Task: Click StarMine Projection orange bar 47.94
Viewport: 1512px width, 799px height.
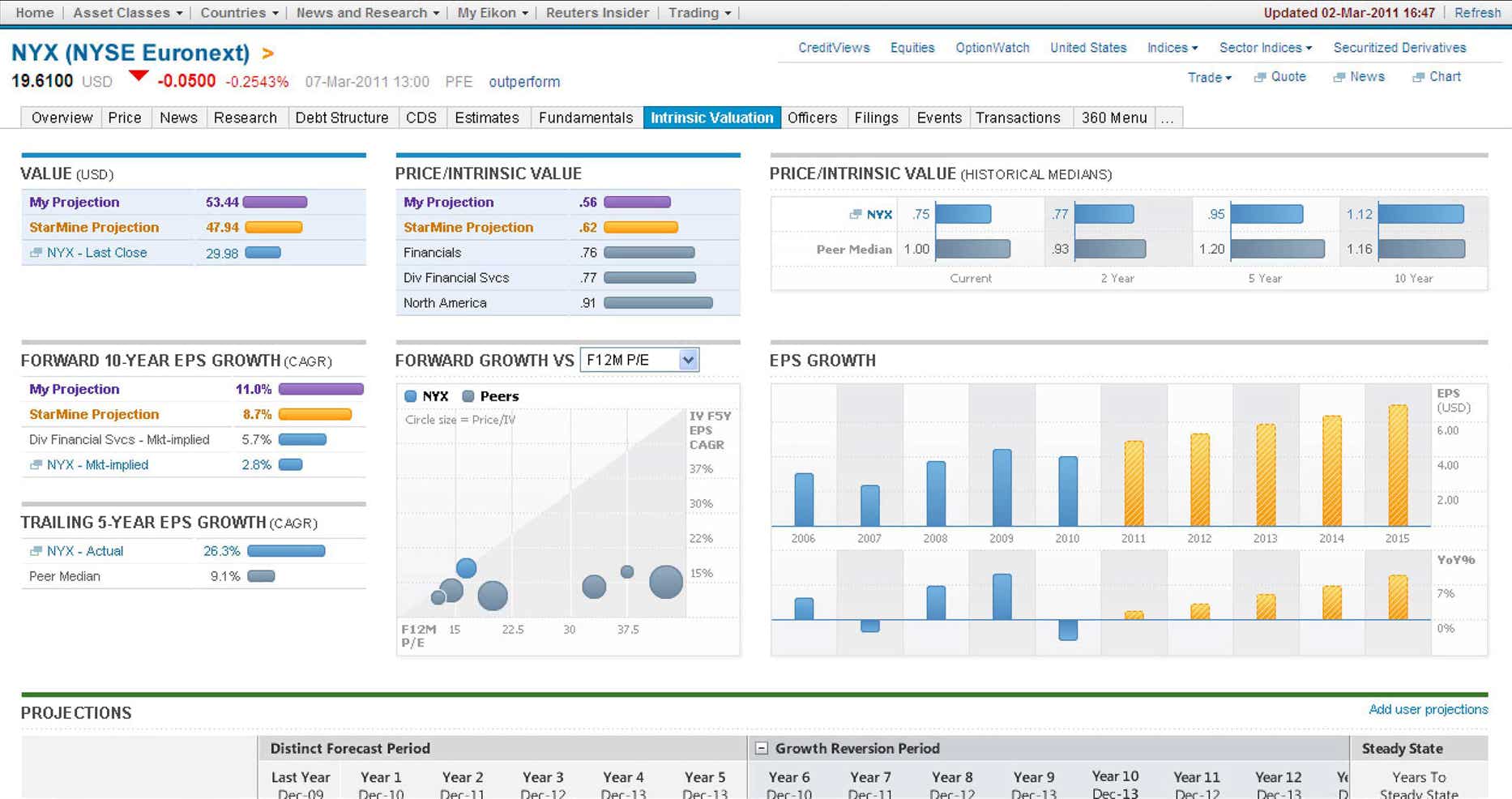Action: (x=273, y=228)
